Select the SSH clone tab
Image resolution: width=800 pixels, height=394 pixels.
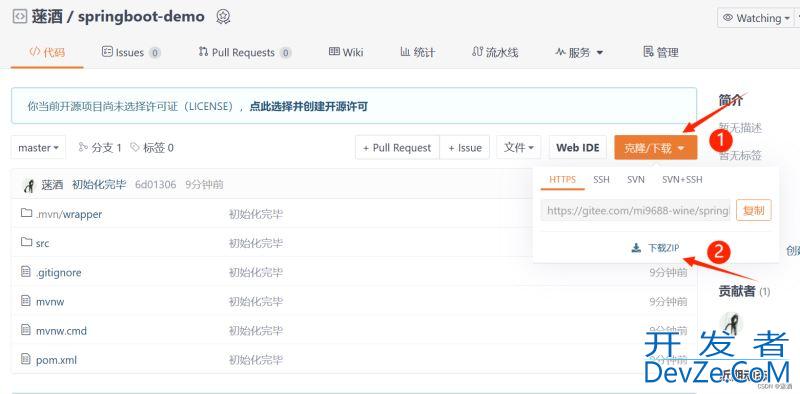[x=602, y=180]
